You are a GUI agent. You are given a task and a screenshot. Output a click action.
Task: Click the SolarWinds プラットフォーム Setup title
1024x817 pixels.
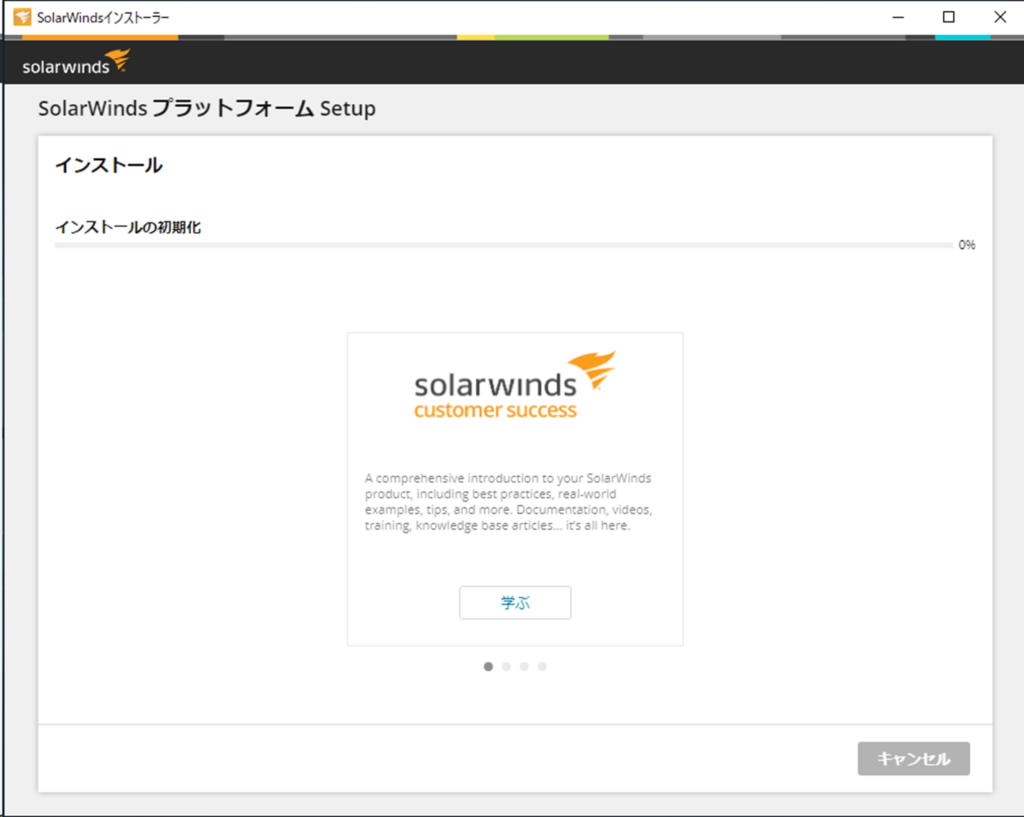point(207,108)
